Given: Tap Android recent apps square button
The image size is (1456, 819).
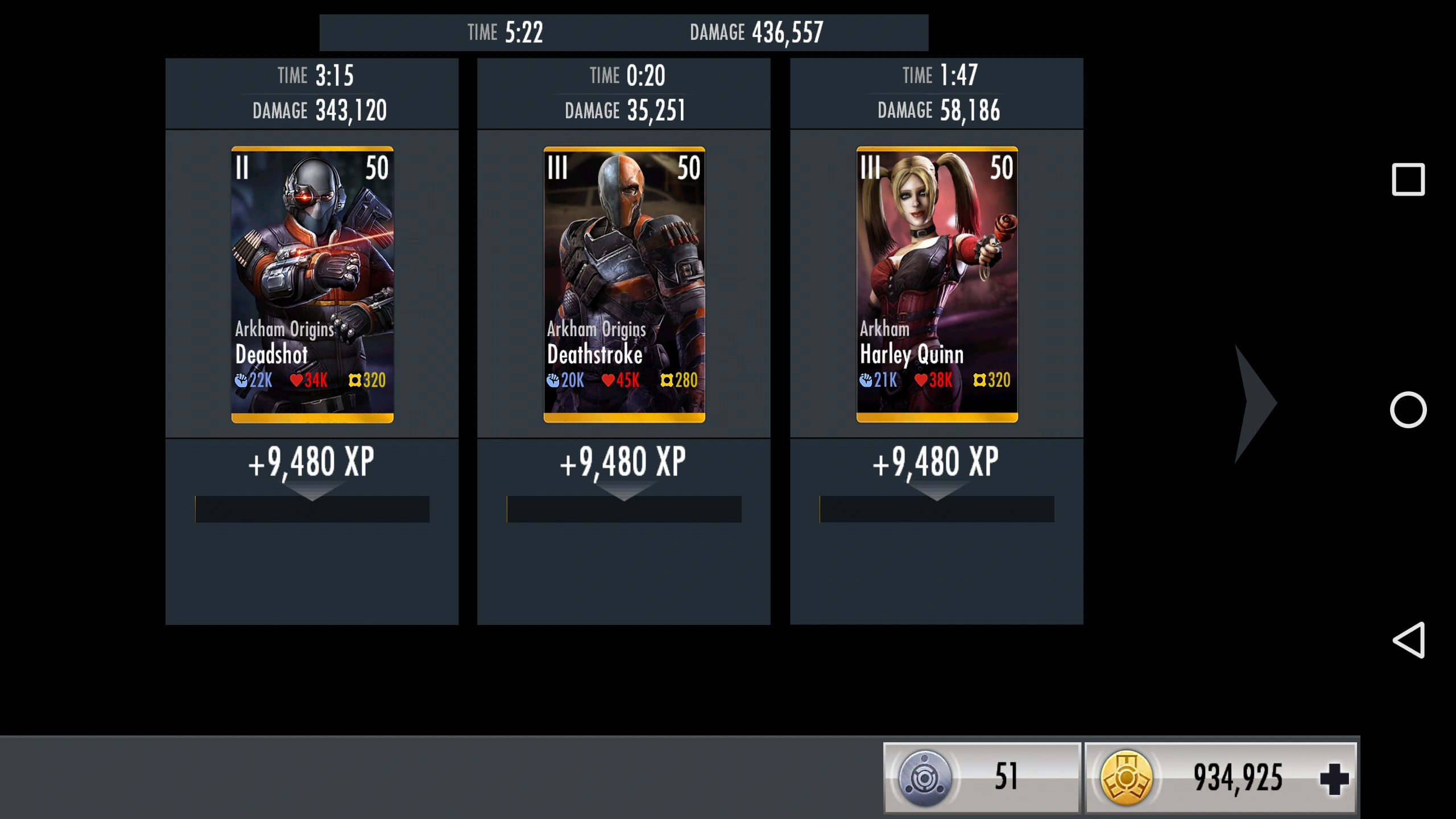Looking at the screenshot, I should point(1408,179).
